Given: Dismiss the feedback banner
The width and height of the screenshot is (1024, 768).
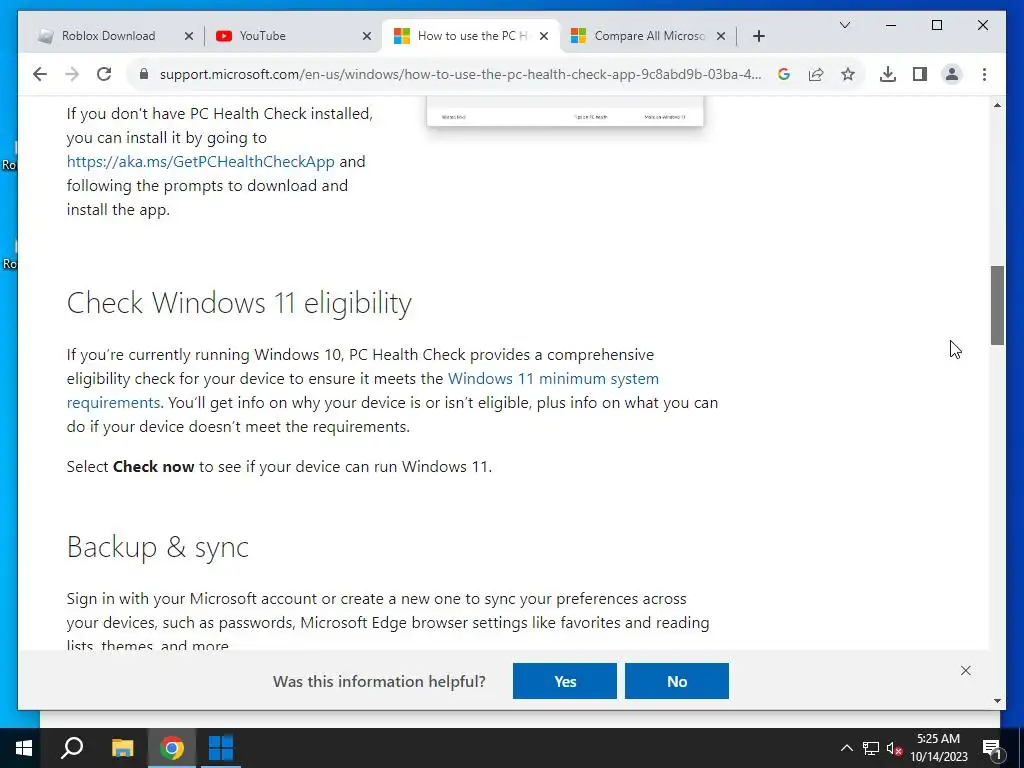Looking at the screenshot, I should 966,671.
